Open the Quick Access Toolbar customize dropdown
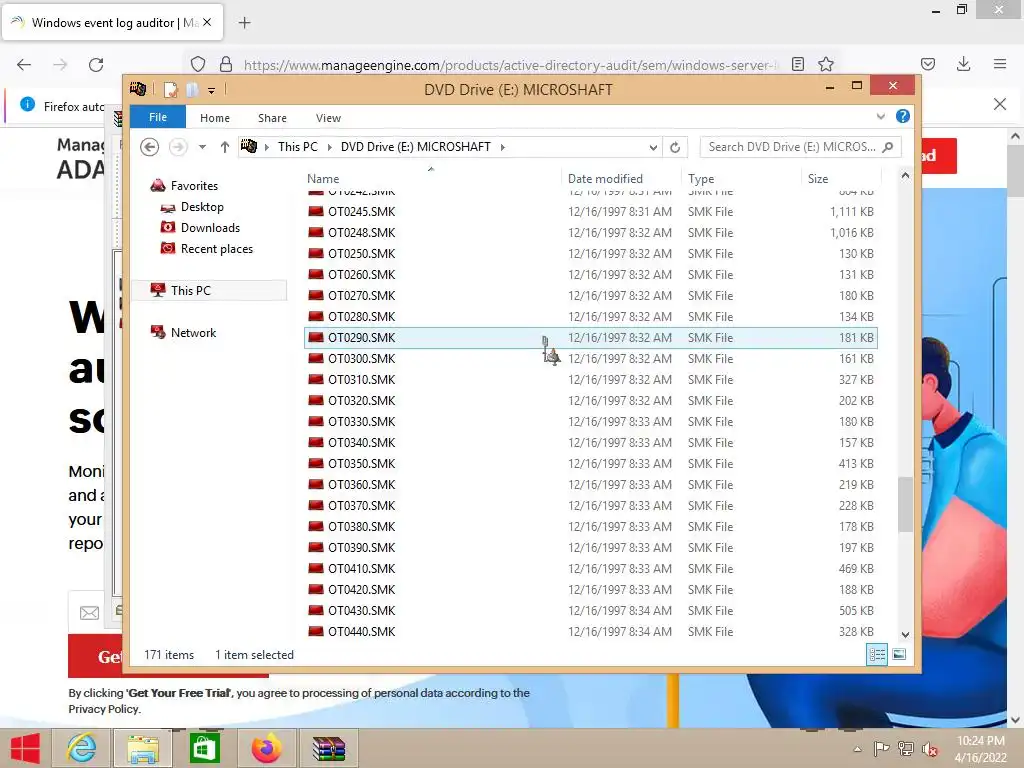Viewport: 1024px width, 768px height. pyautogui.click(x=212, y=90)
